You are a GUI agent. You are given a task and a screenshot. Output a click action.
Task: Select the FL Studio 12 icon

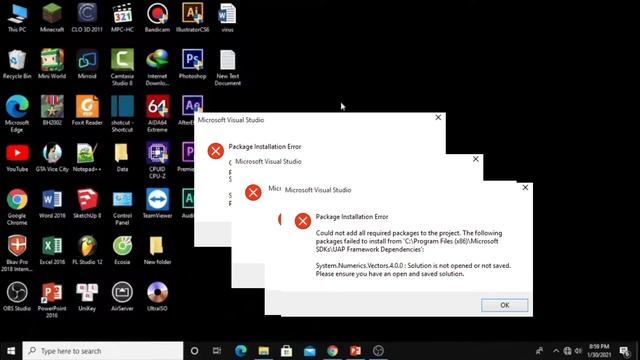point(87,250)
